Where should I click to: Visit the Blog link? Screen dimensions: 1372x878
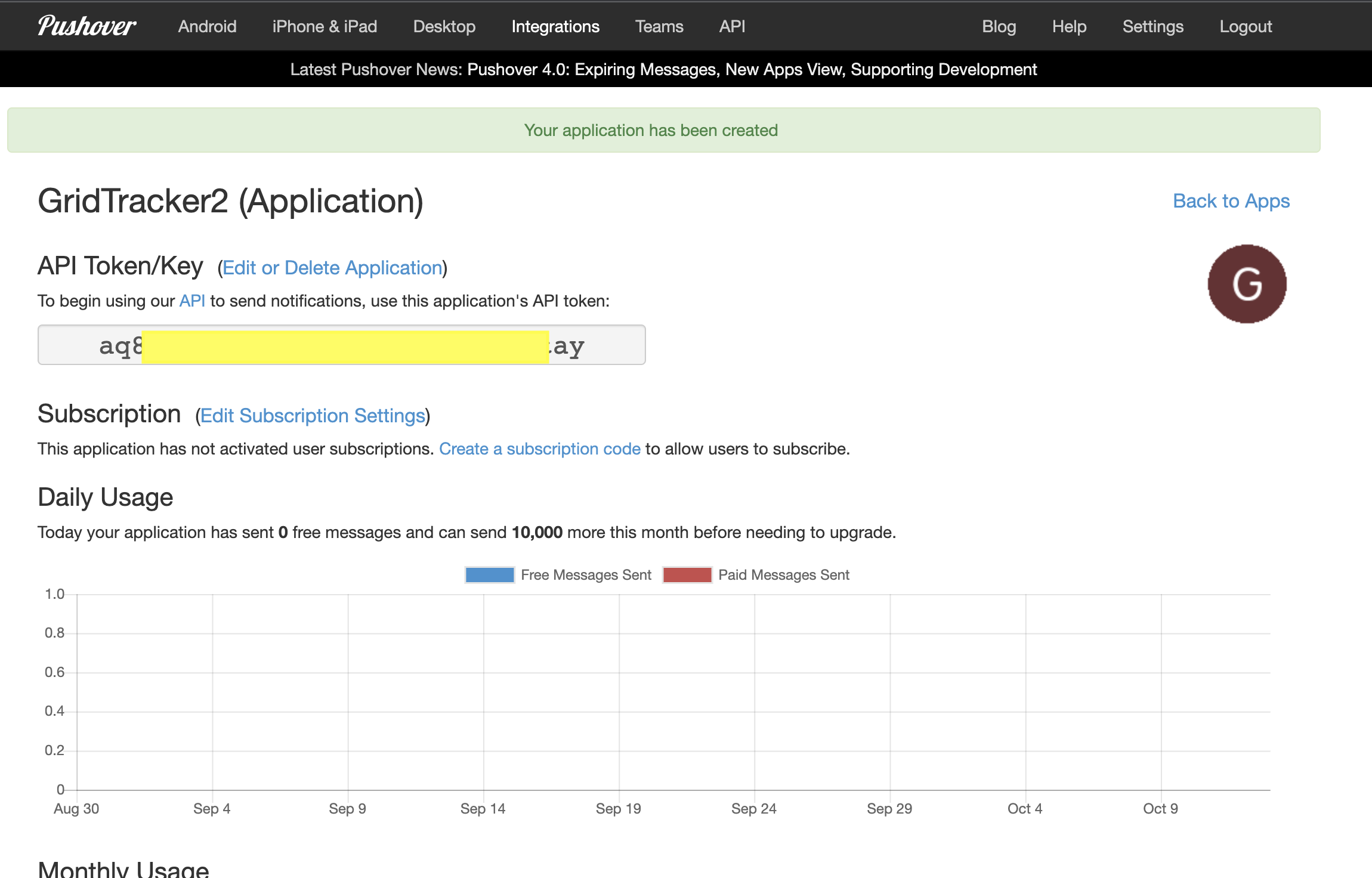point(999,26)
